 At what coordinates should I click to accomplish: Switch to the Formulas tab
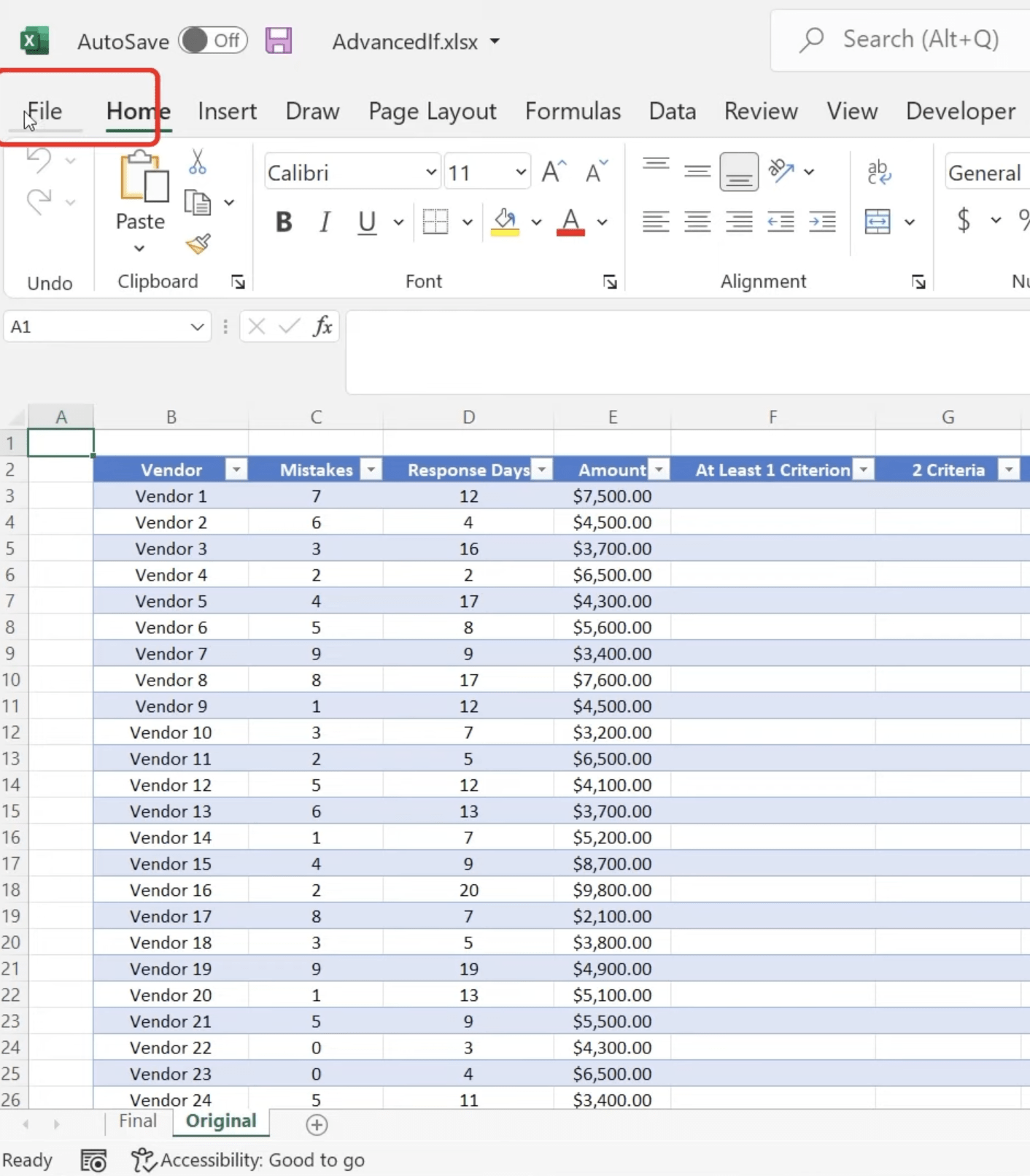[573, 111]
